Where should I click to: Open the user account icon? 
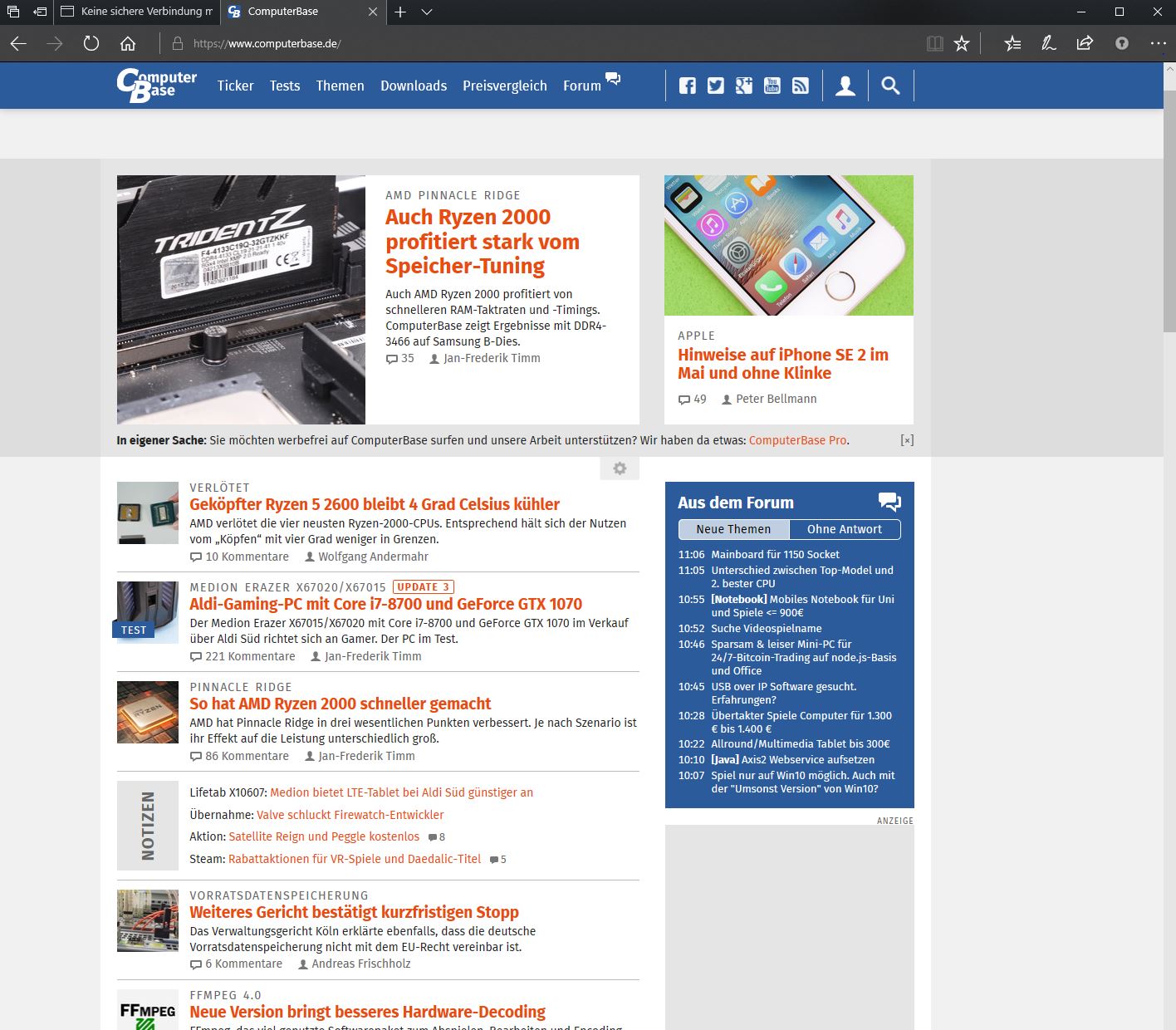845,86
